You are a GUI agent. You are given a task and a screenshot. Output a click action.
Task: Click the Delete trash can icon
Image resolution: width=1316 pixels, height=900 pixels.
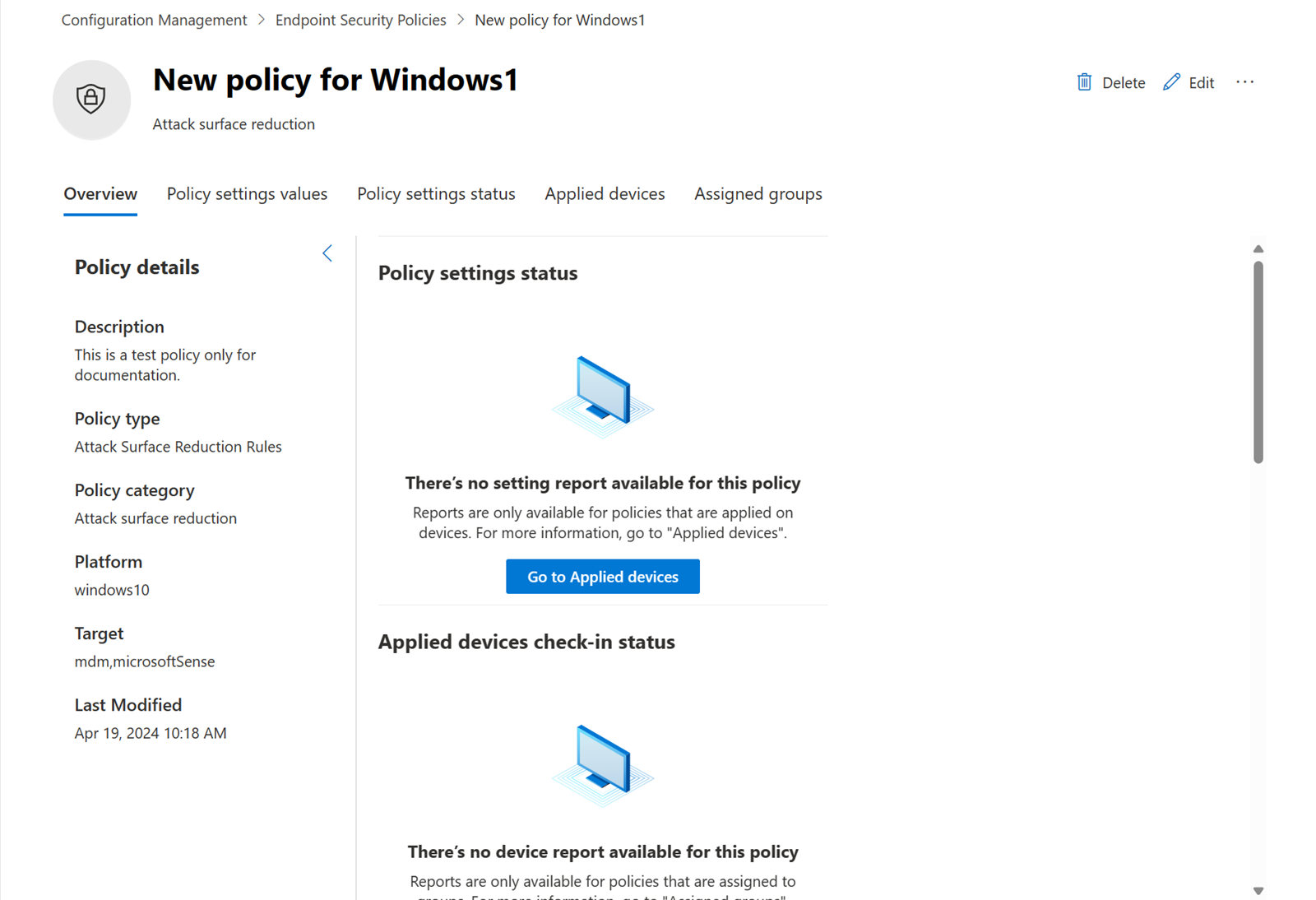point(1084,82)
